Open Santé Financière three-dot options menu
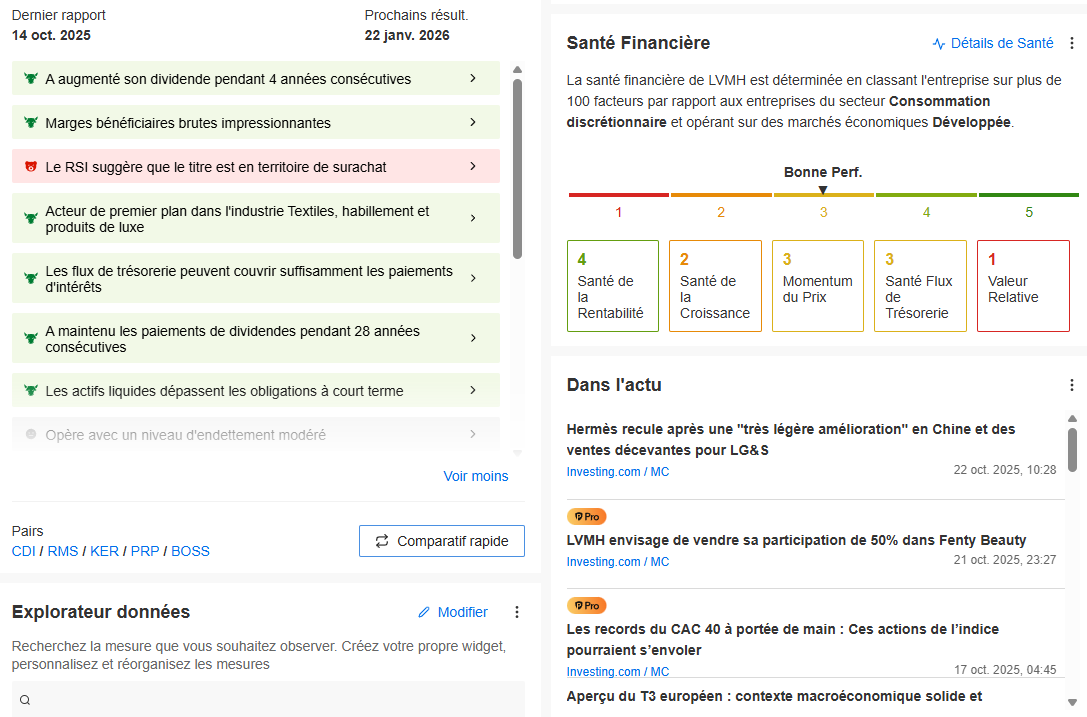Screen dimensions: 1087x717 pos(1072,43)
